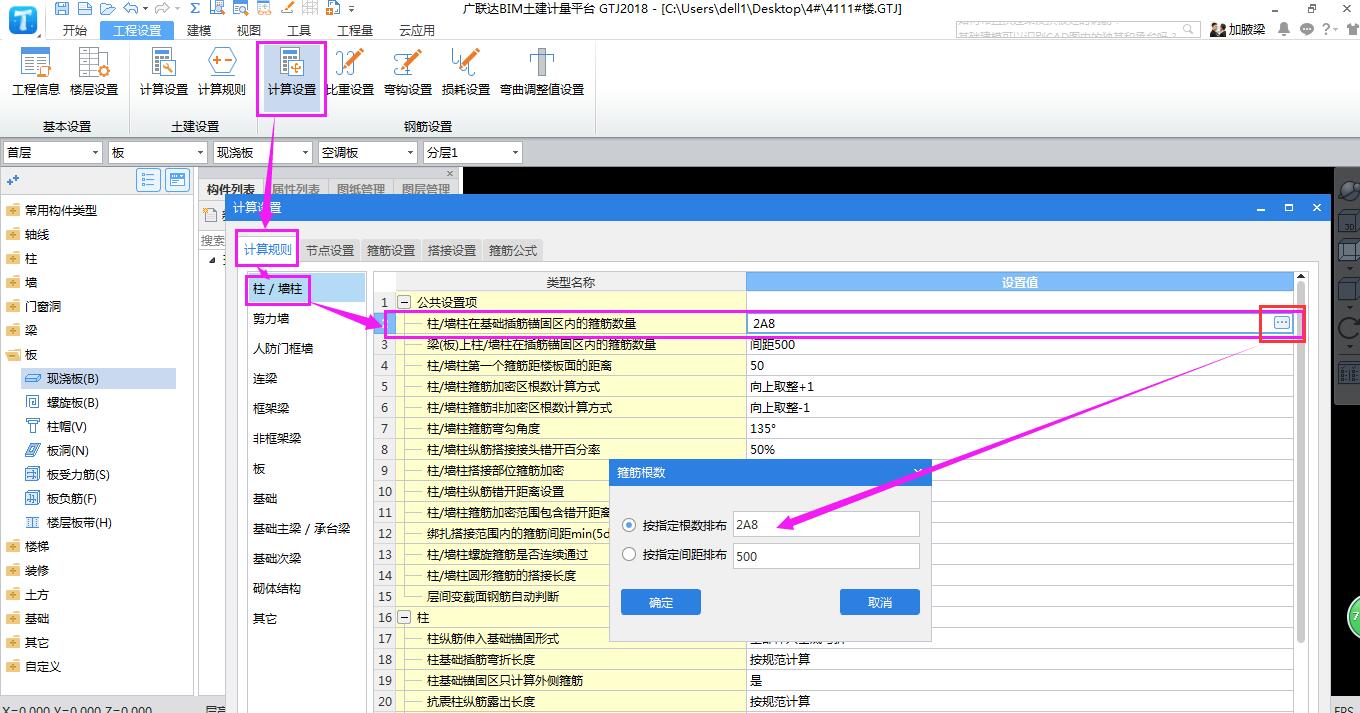
Task: Open 计算规则 in the ribbon
Action: [x=222, y=72]
